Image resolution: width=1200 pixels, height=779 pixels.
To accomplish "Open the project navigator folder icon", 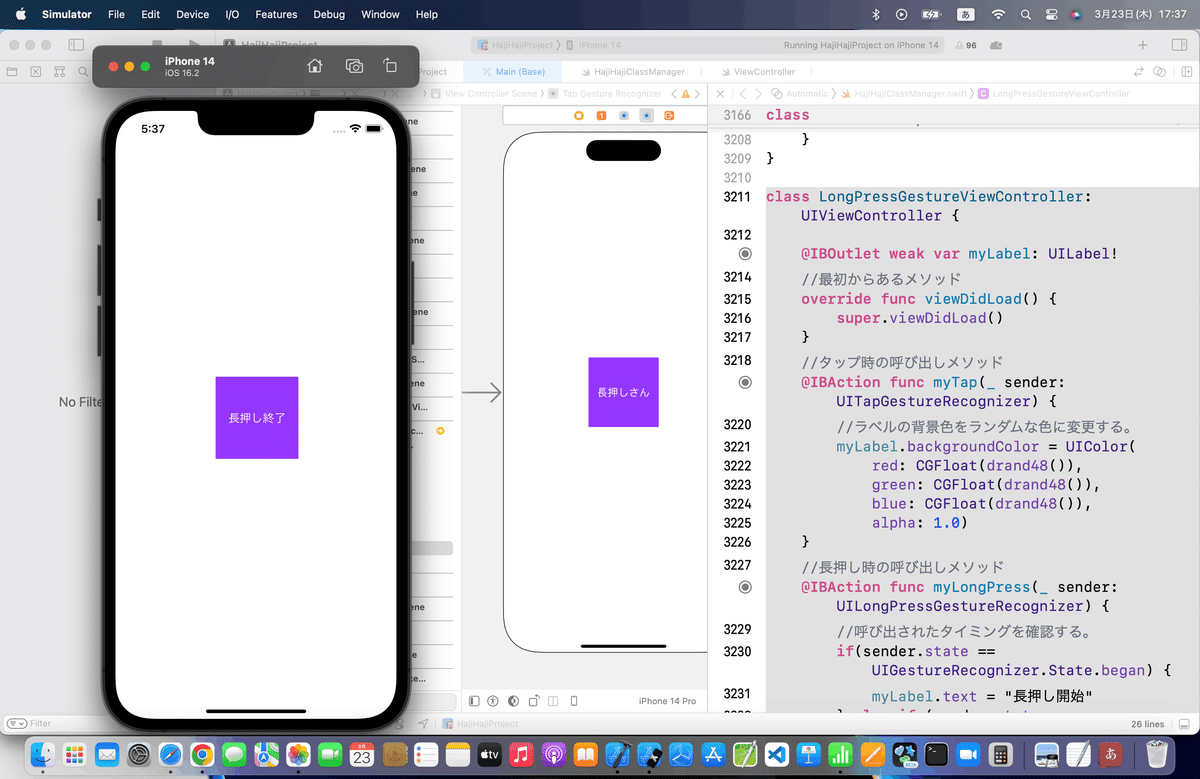I will tap(12, 72).
